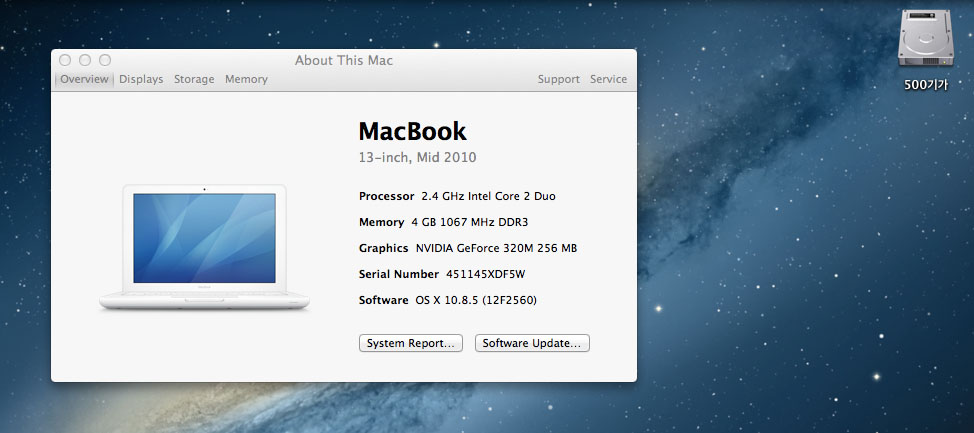Close the About This Mac window
Viewport: 974px width, 433px height.
[x=65, y=61]
